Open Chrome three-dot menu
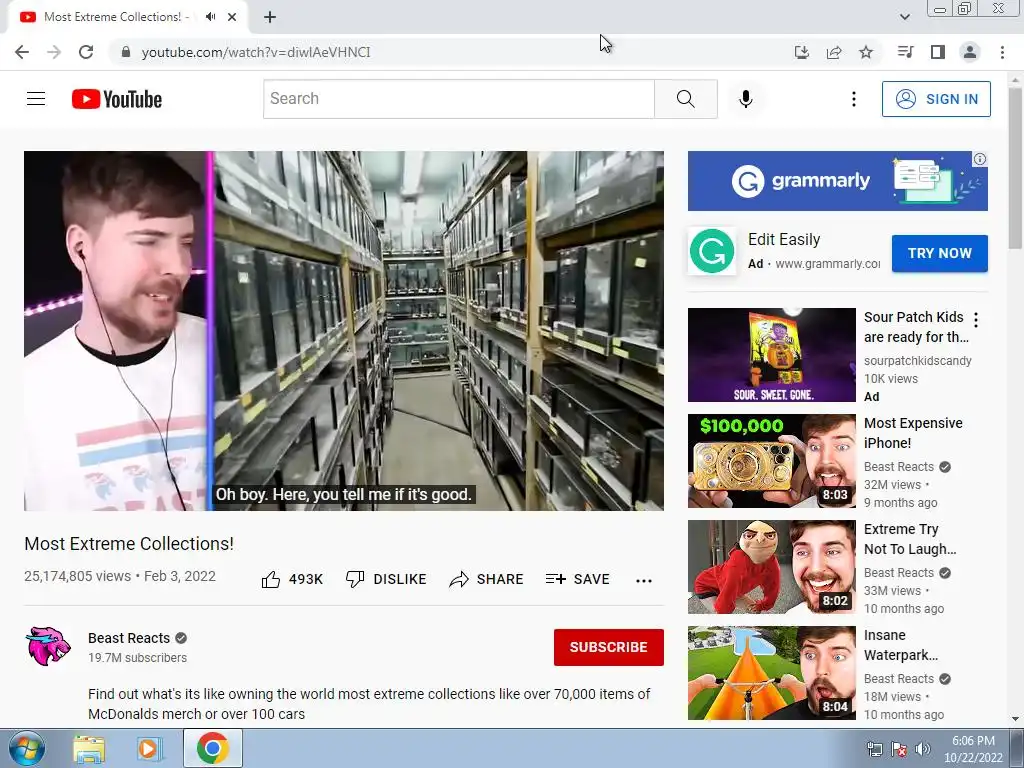 tap(1002, 52)
